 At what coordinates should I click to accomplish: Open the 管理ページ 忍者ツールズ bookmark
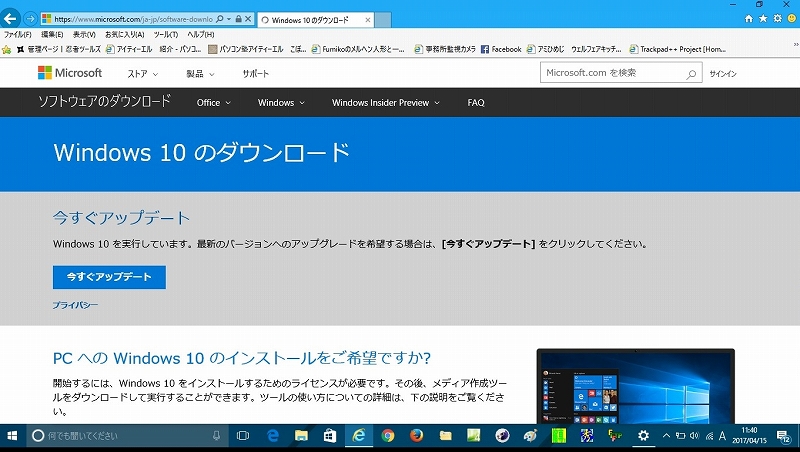tap(59, 49)
